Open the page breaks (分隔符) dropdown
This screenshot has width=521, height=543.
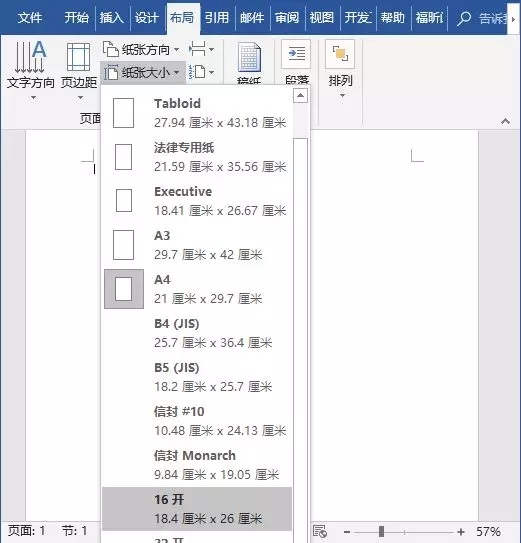tap(201, 49)
